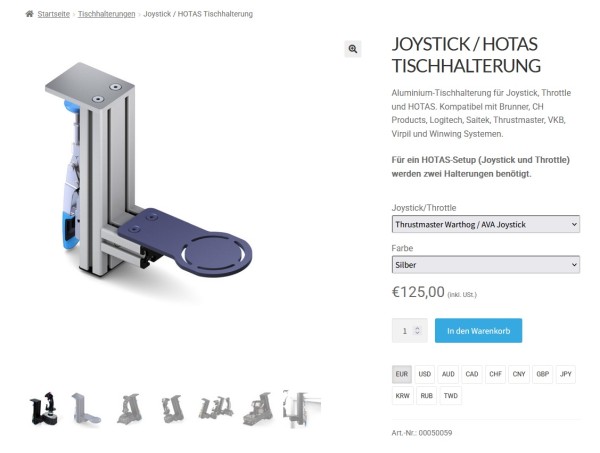Expand the Farbe color dropdown

pyautogui.click(x=486, y=265)
